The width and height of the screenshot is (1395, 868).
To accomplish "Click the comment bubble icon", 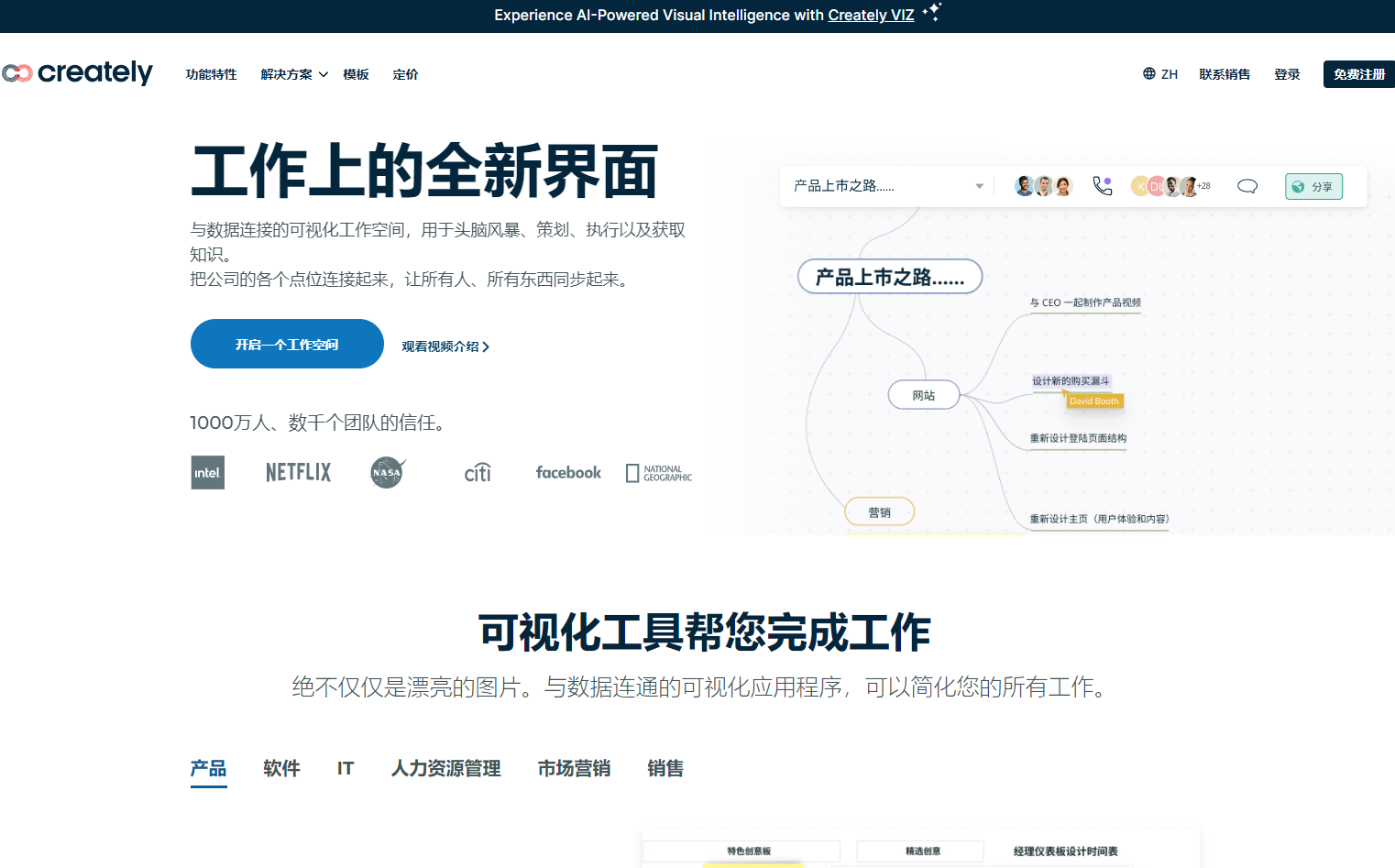I will point(1247,186).
